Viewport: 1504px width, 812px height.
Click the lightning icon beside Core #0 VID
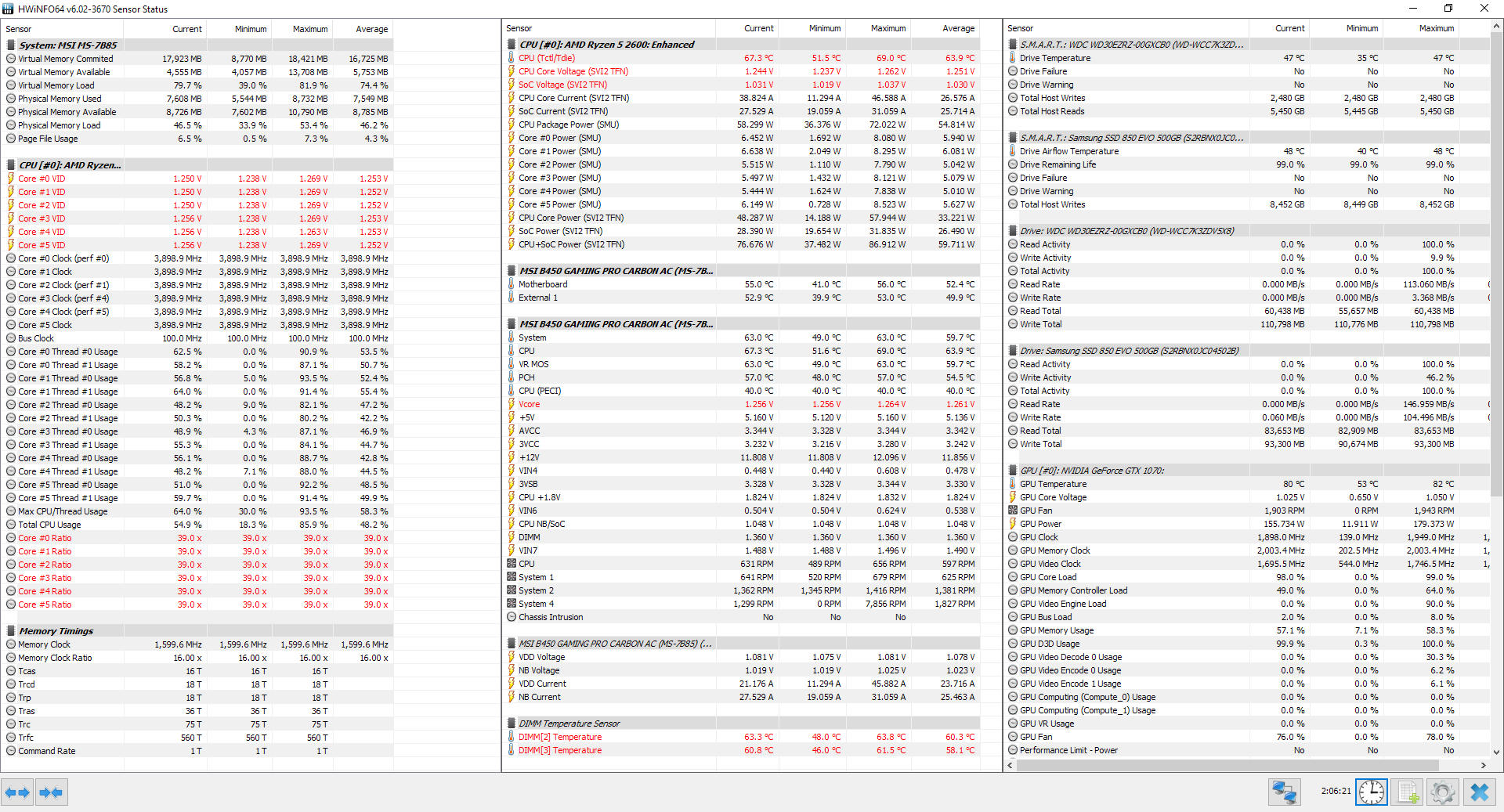pyautogui.click(x=11, y=179)
